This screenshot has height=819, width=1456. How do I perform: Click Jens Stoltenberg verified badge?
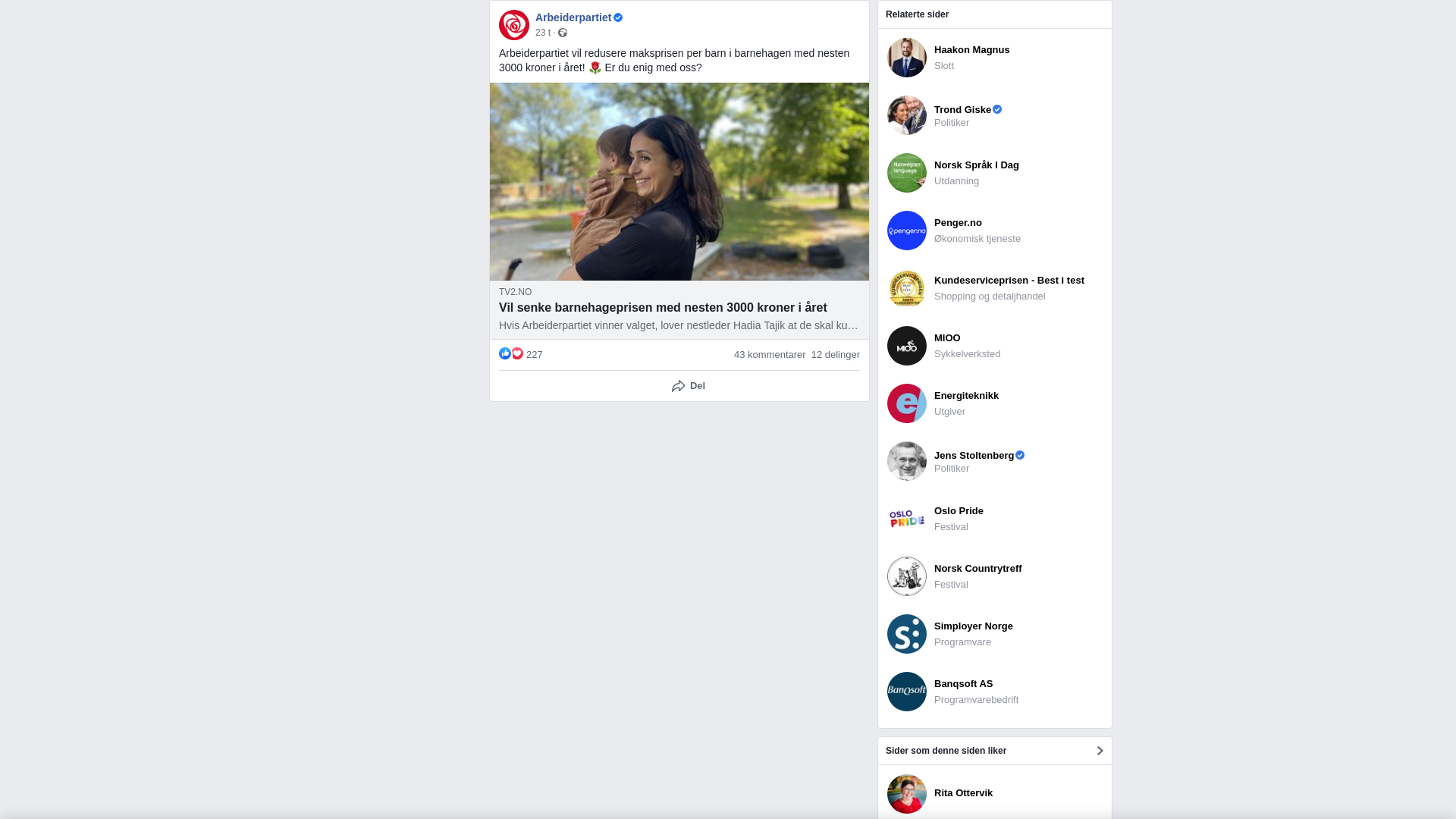pos(1020,455)
